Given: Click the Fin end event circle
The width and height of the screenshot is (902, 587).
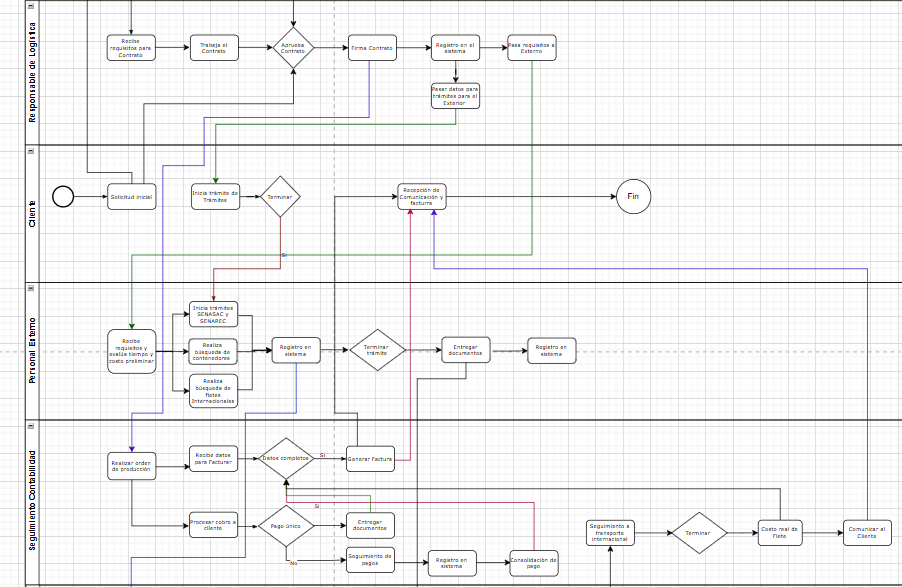Looking at the screenshot, I should point(634,197).
